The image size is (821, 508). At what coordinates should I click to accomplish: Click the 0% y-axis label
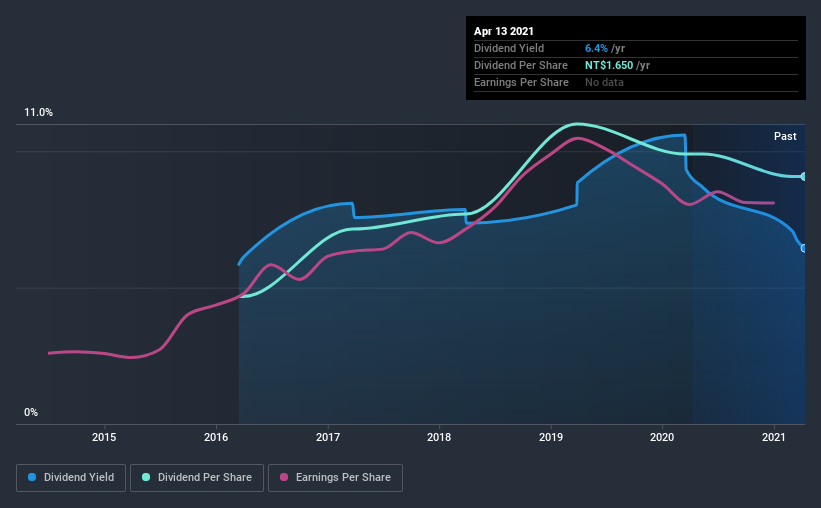point(31,413)
